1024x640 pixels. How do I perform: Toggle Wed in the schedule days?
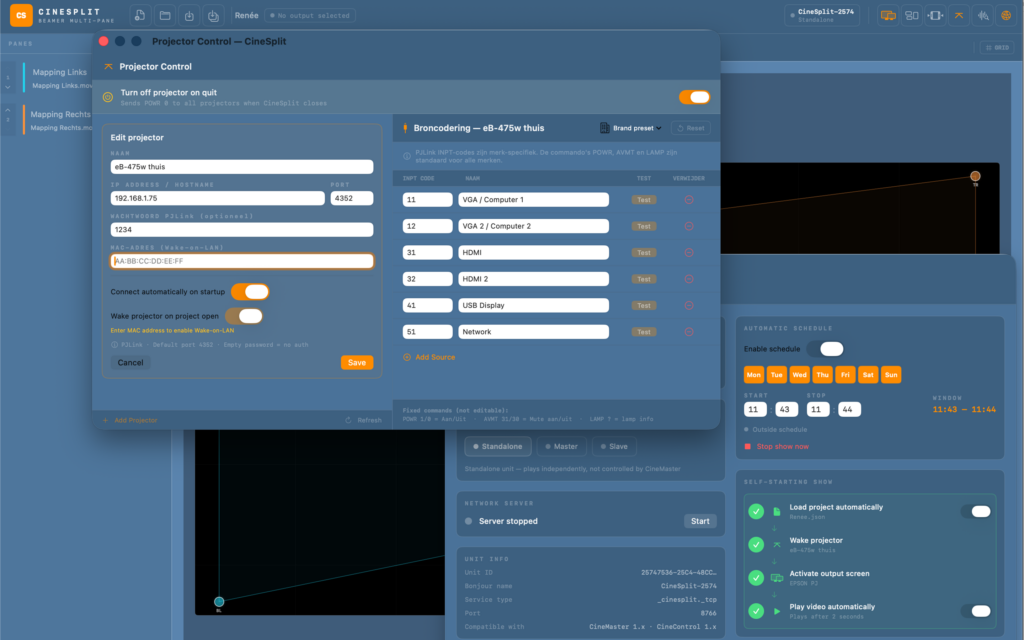click(x=799, y=375)
